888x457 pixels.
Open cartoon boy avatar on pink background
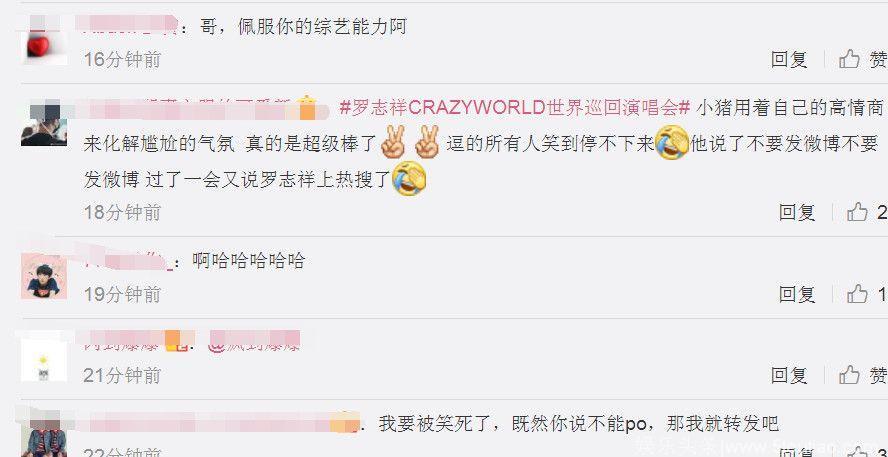click(x=44, y=276)
